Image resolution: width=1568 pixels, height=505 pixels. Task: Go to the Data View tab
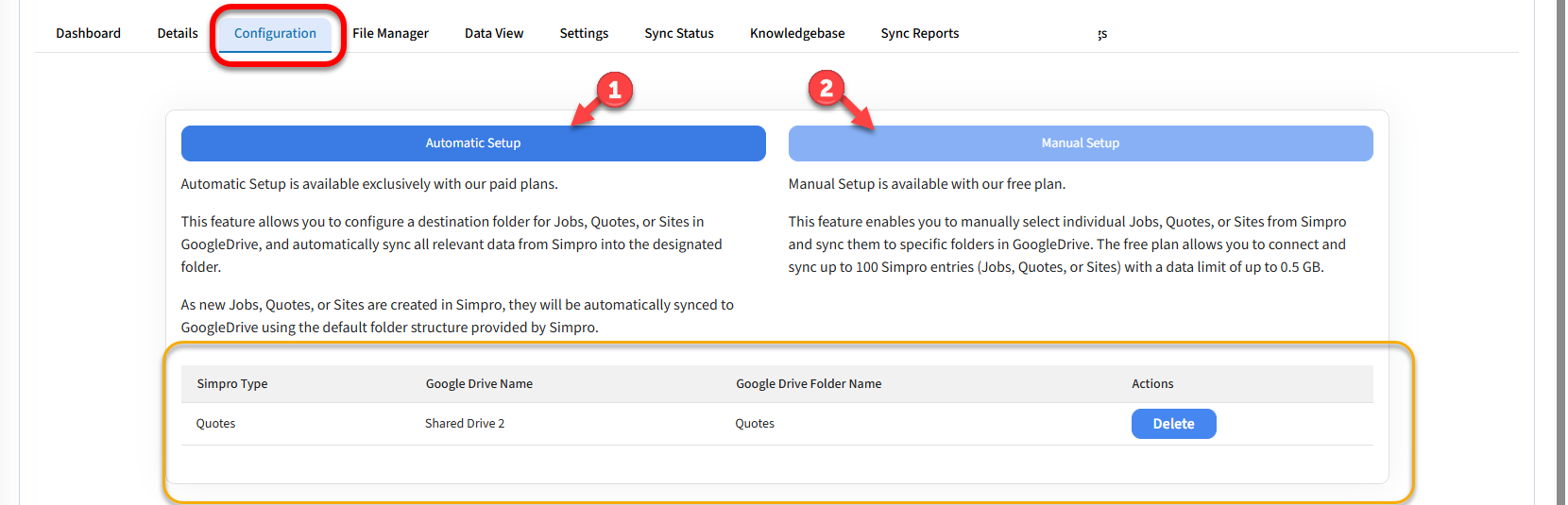pos(493,33)
